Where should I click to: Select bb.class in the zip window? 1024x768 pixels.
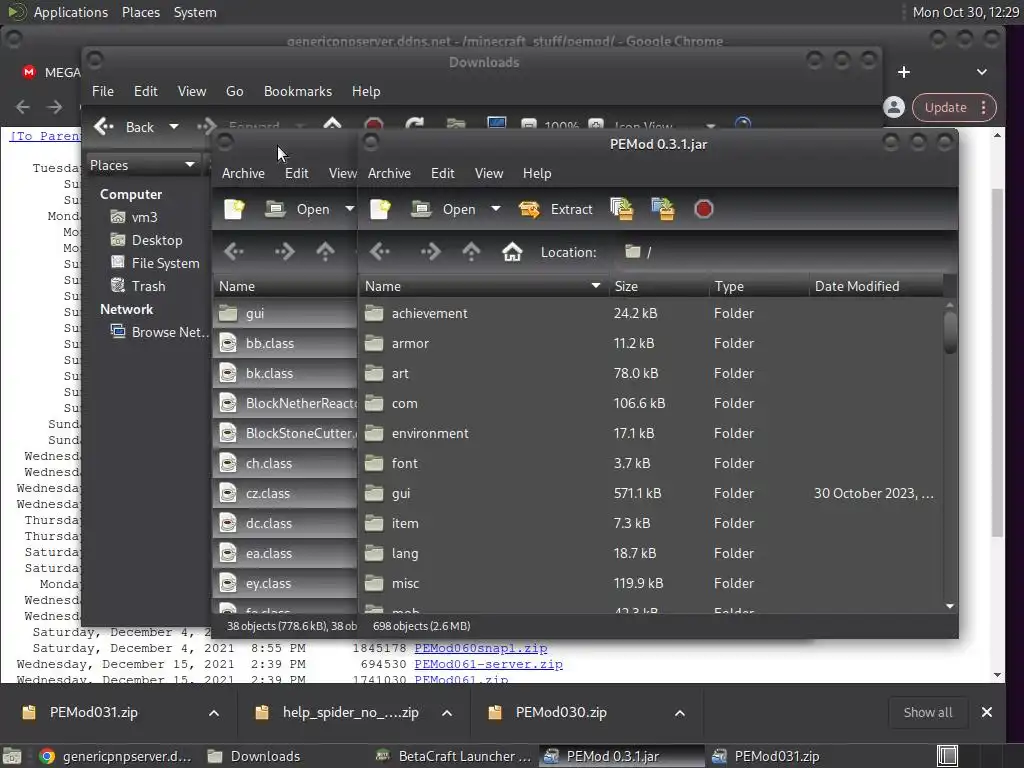click(x=285, y=344)
